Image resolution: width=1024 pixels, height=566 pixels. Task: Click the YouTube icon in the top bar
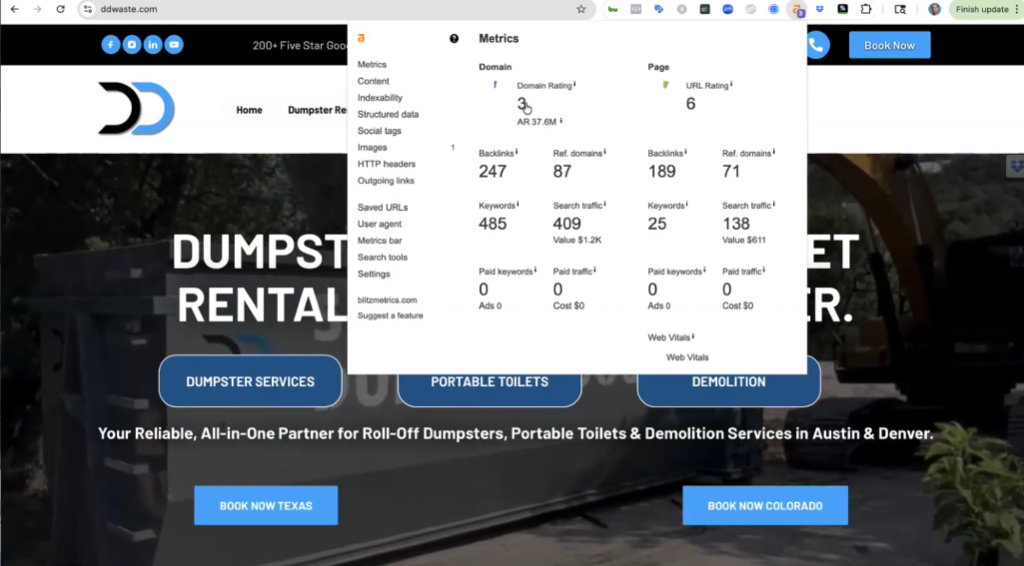pyautogui.click(x=174, y=45)
